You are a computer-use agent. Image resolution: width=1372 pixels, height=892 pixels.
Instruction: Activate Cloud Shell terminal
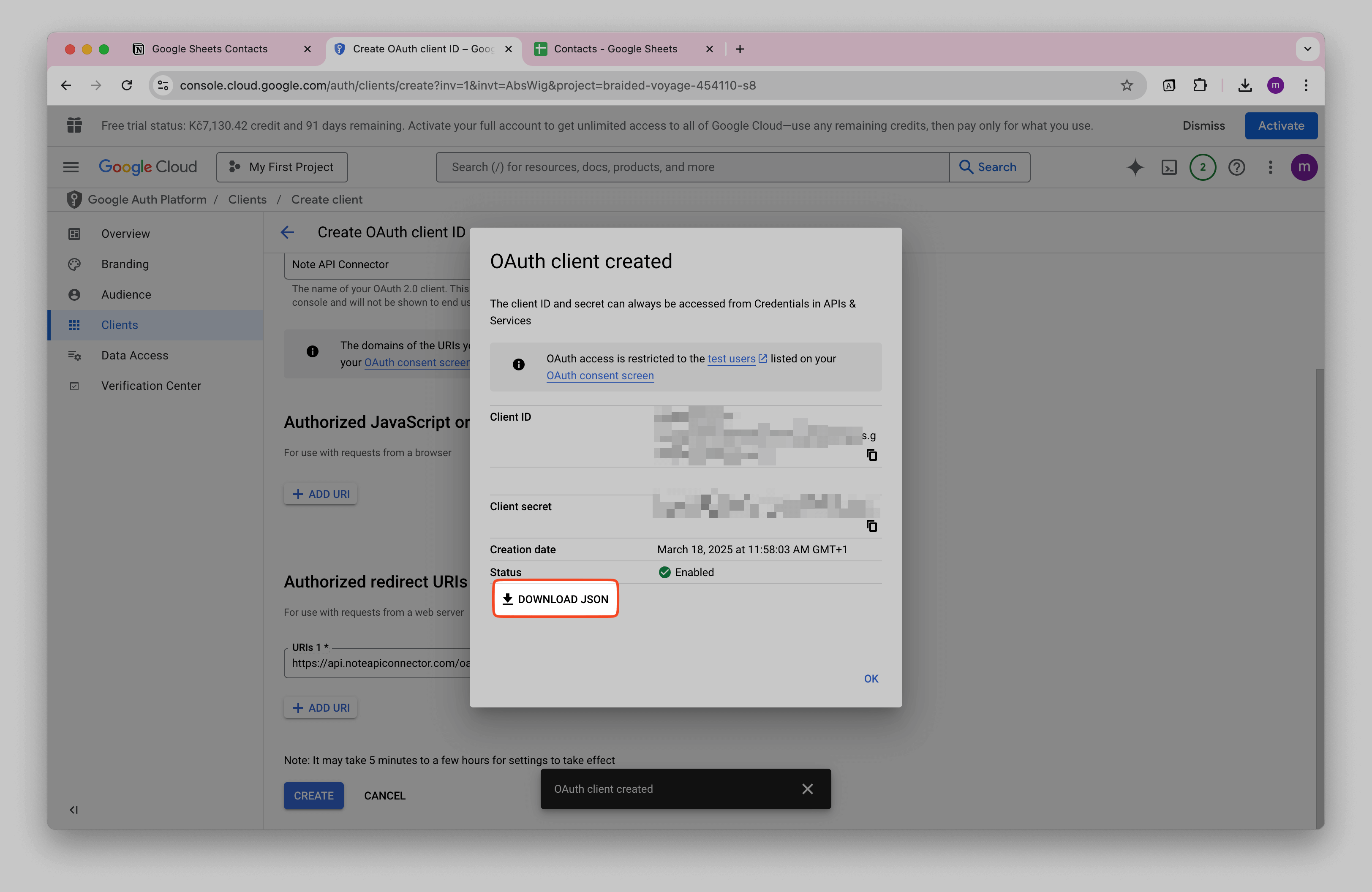[1170, 167]
